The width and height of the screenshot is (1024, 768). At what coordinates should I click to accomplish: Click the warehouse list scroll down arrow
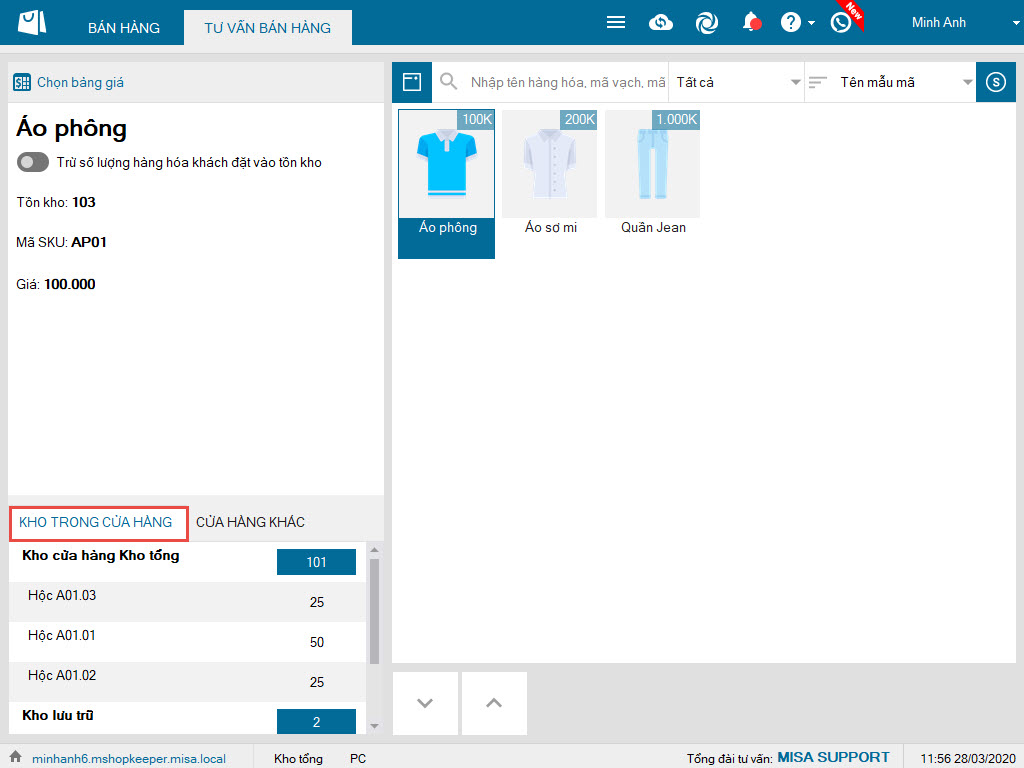(374, 726)
